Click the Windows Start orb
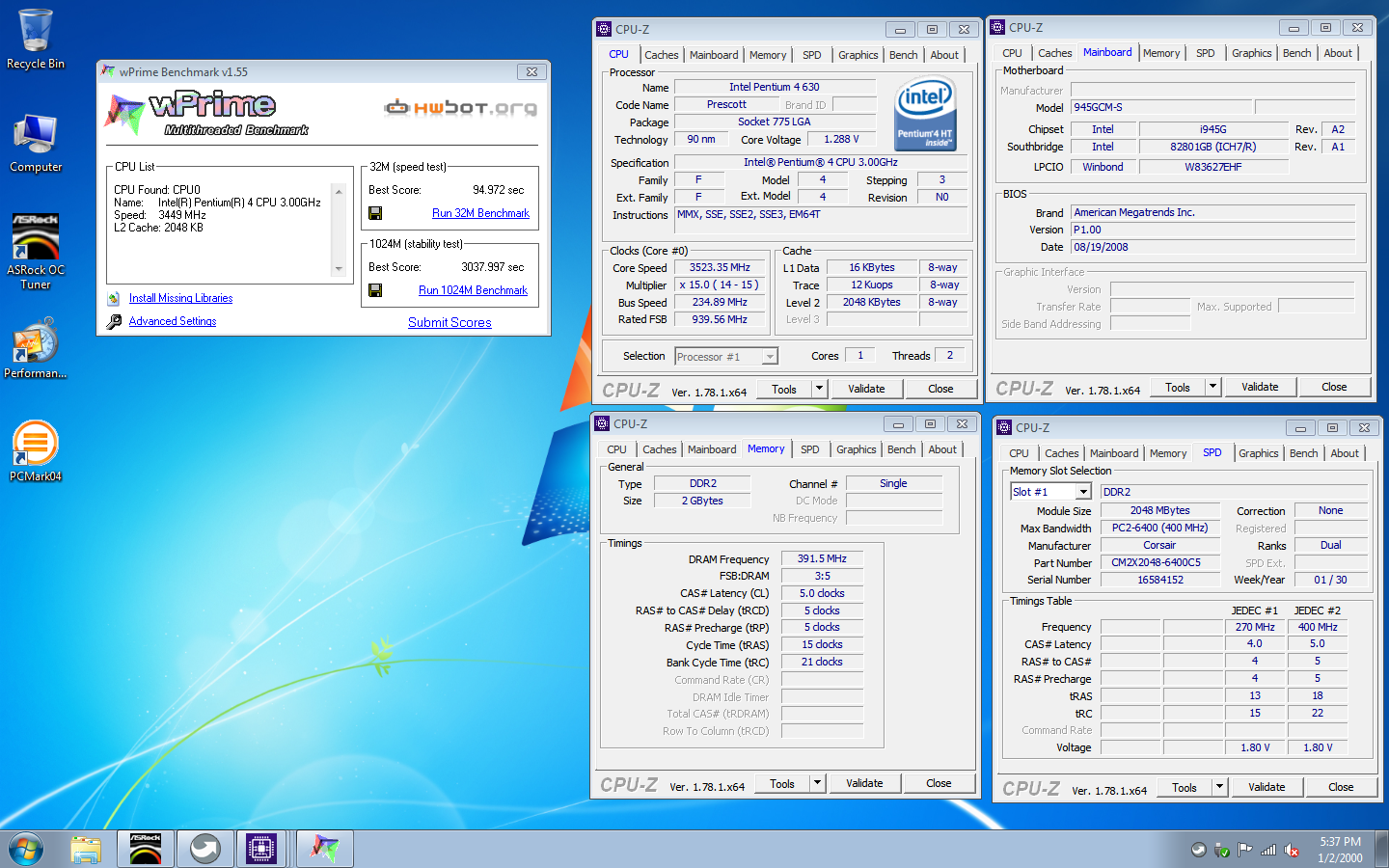The image size is (1389, 868). (26, 849)
